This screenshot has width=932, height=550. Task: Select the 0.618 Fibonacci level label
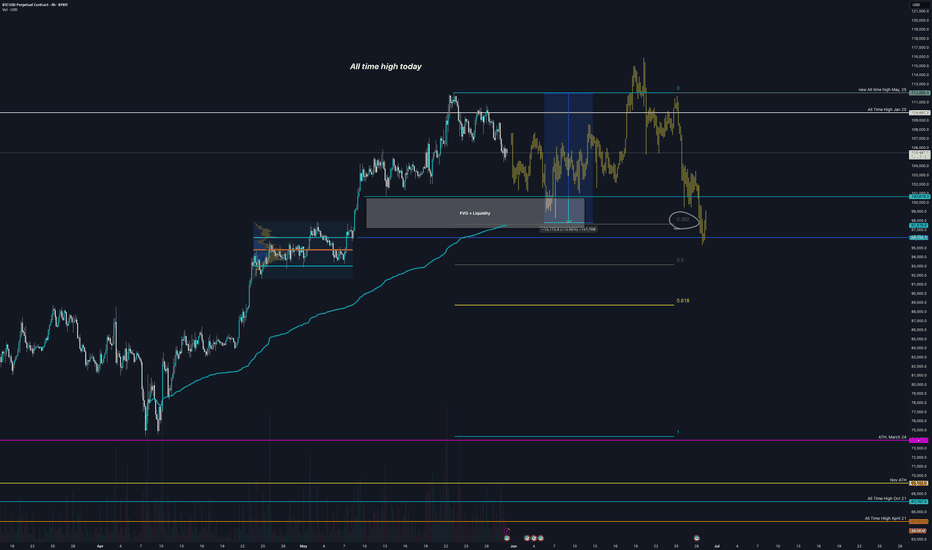pyautogui.click(x=683, y=301)
